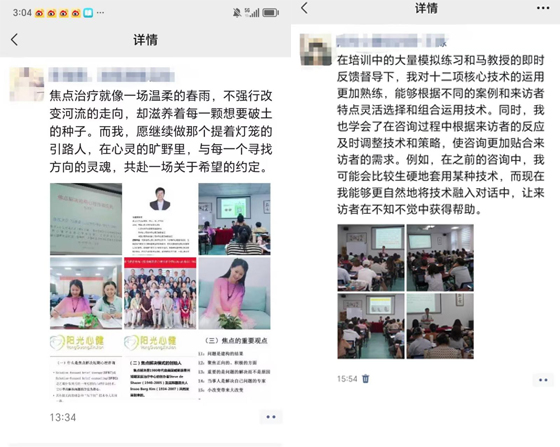Image resolution: width=560 pixels, height=447 pixels.
Task: Open top-left classroom photo in right post
Action: click(371, 257)
